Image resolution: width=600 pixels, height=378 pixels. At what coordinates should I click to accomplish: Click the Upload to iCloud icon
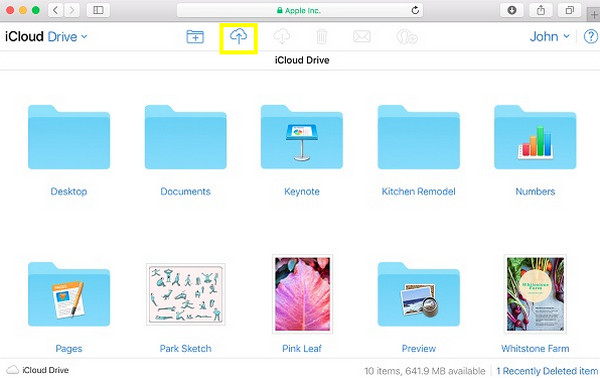pyautogui.click(x=238, y=36)
